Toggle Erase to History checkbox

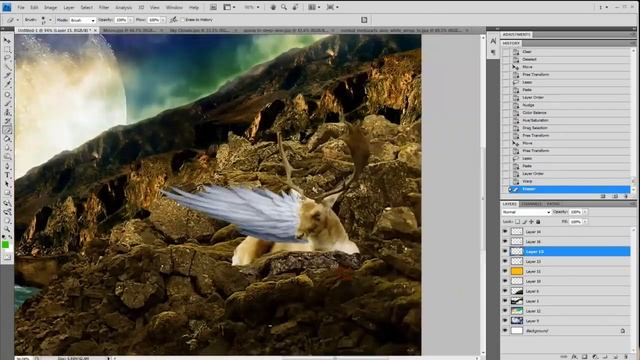pos(182,20)
